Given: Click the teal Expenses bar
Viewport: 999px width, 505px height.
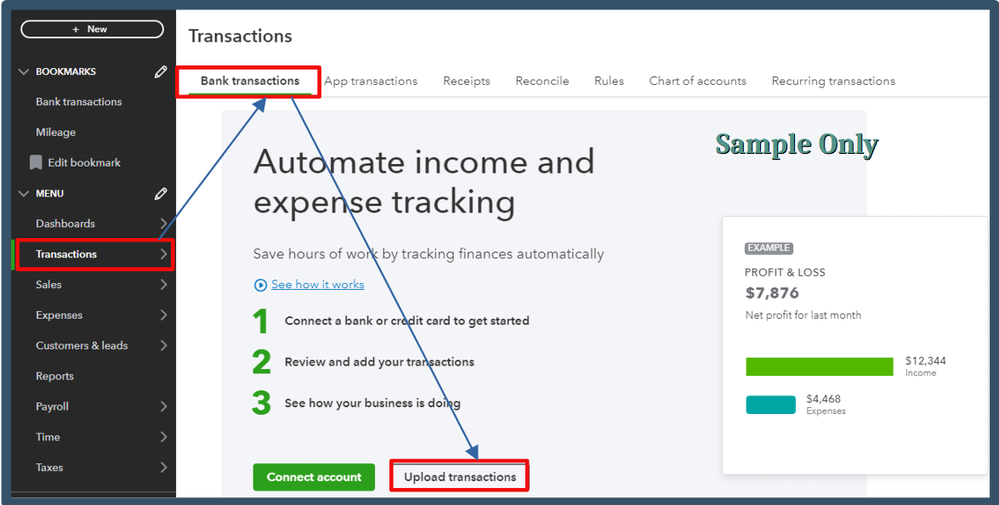Looking at the screenshot, I should pos(771,405).
